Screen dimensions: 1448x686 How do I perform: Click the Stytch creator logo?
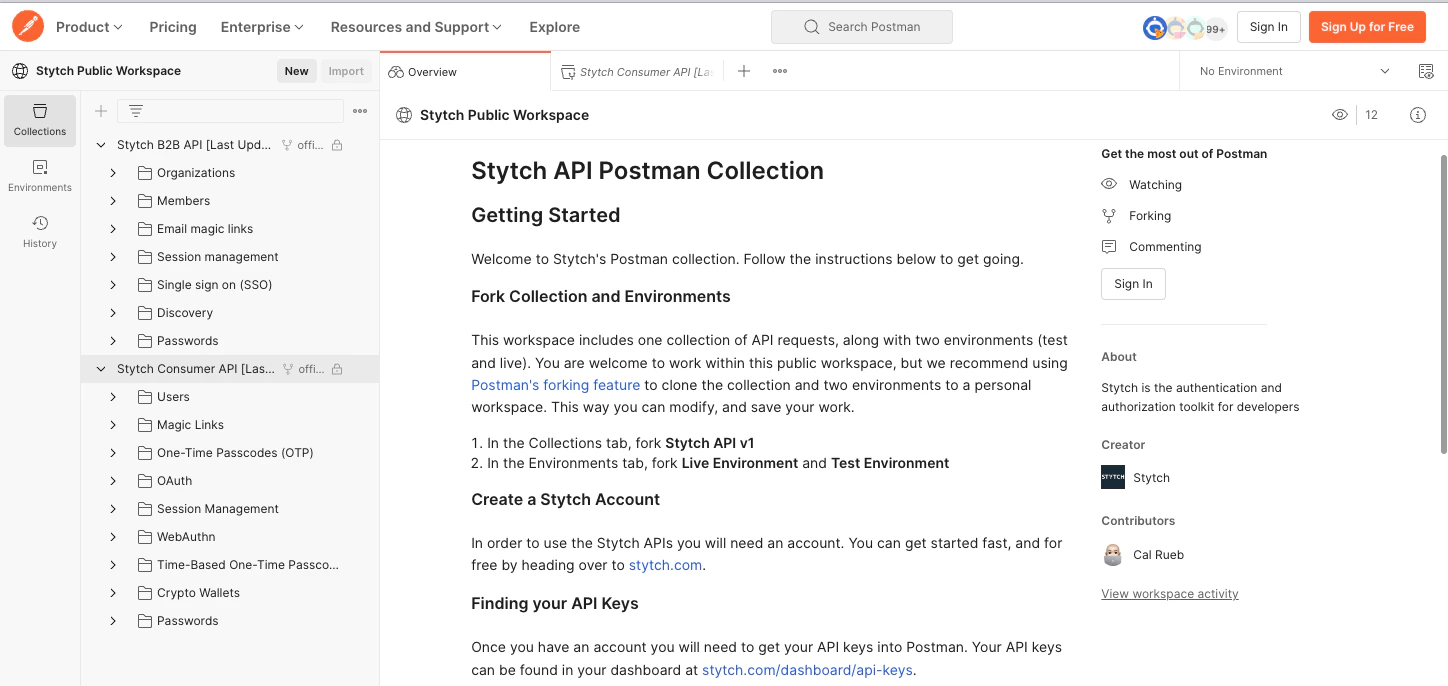[1113, 477]
